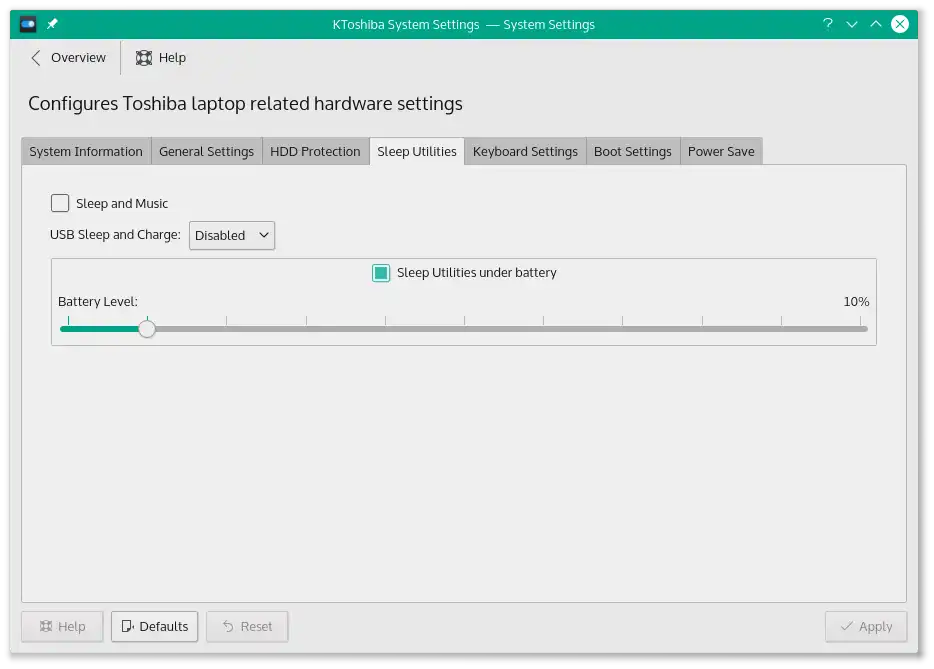Click the Battery Level slider handle

click(147, 329)
